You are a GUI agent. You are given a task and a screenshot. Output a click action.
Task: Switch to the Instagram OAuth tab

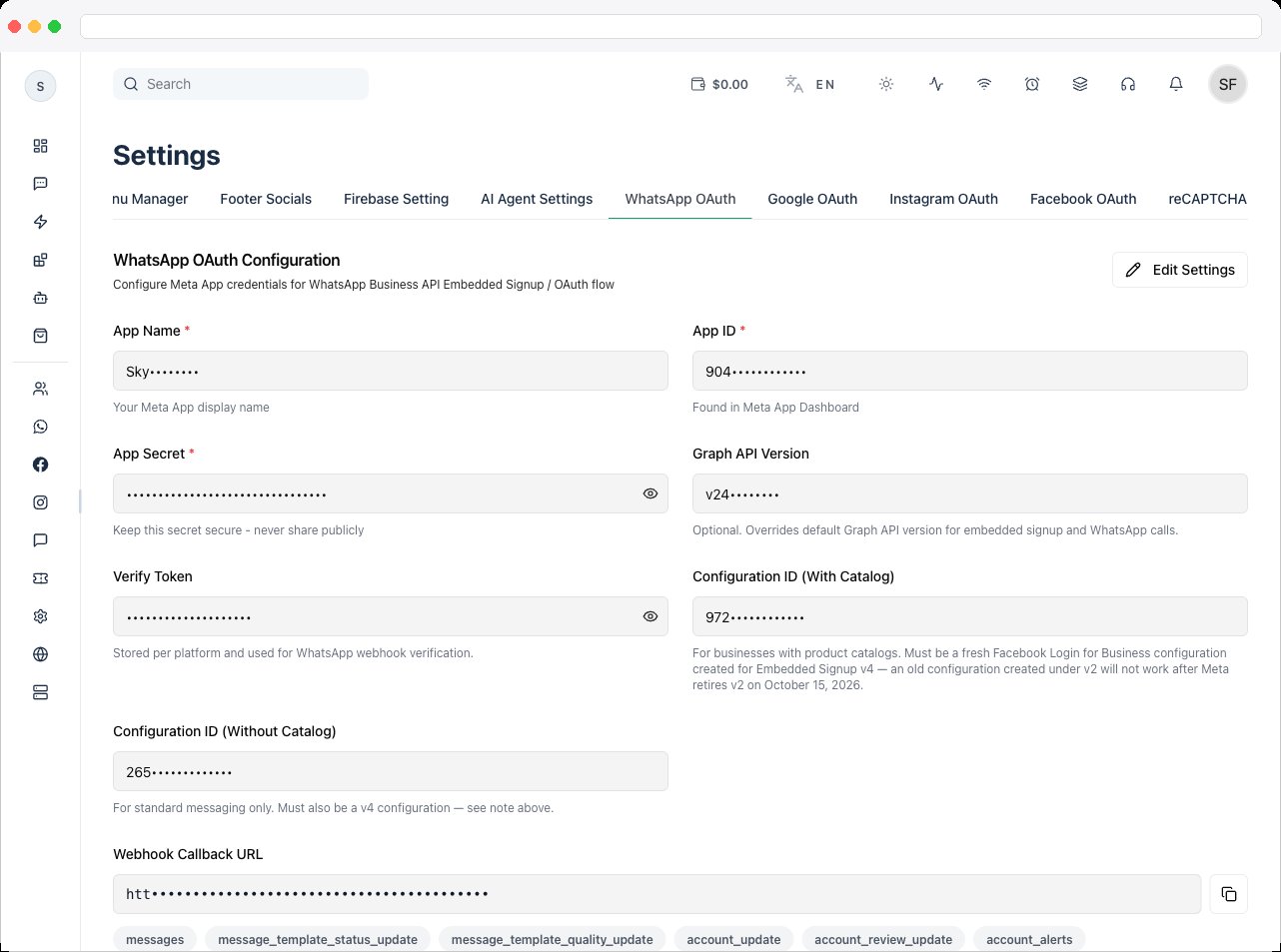tap(943, 199)
